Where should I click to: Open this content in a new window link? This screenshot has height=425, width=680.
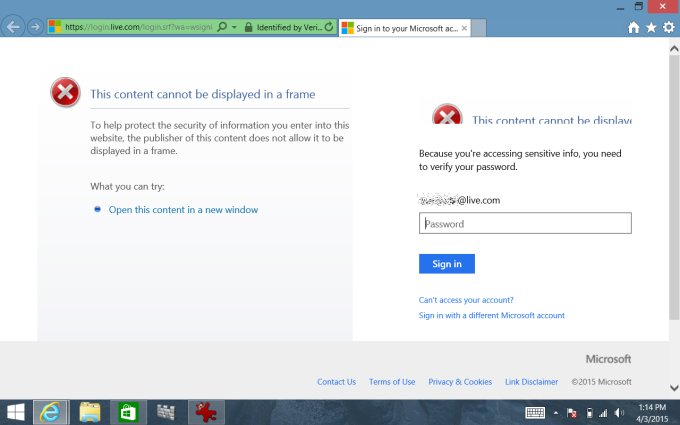[x=183, y=210]
